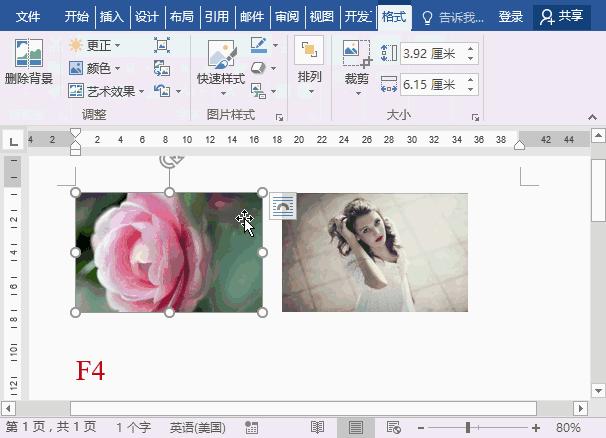Expand the Picture Effects dropdown arrow

click(274, 68)
